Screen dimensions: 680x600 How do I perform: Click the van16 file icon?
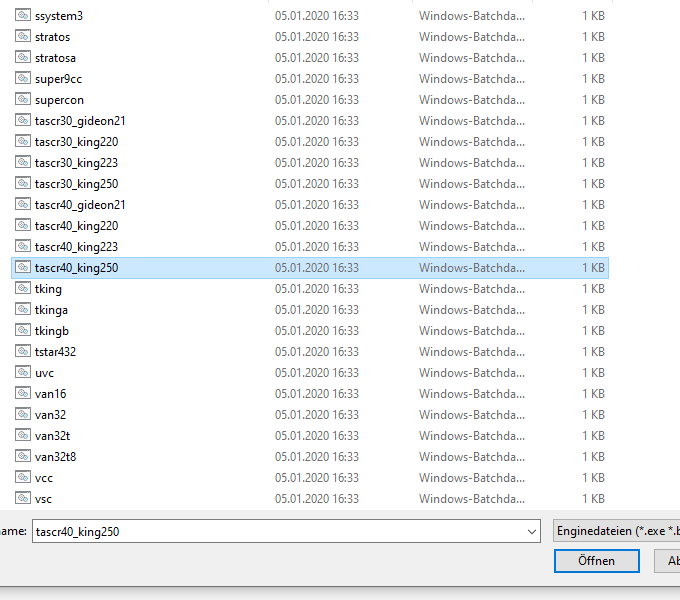pyautogui.click(x=23, y=393)
